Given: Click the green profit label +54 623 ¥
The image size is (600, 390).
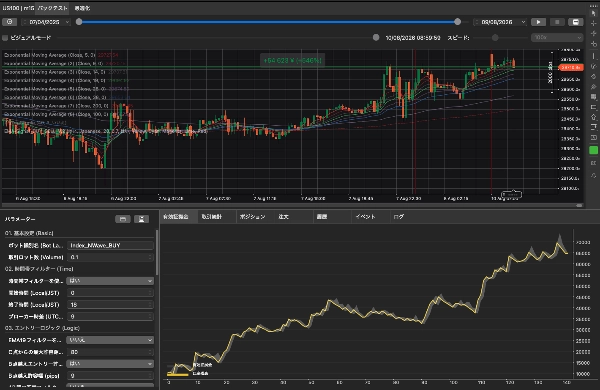Looking at the screenshot, I should (292, 60).
